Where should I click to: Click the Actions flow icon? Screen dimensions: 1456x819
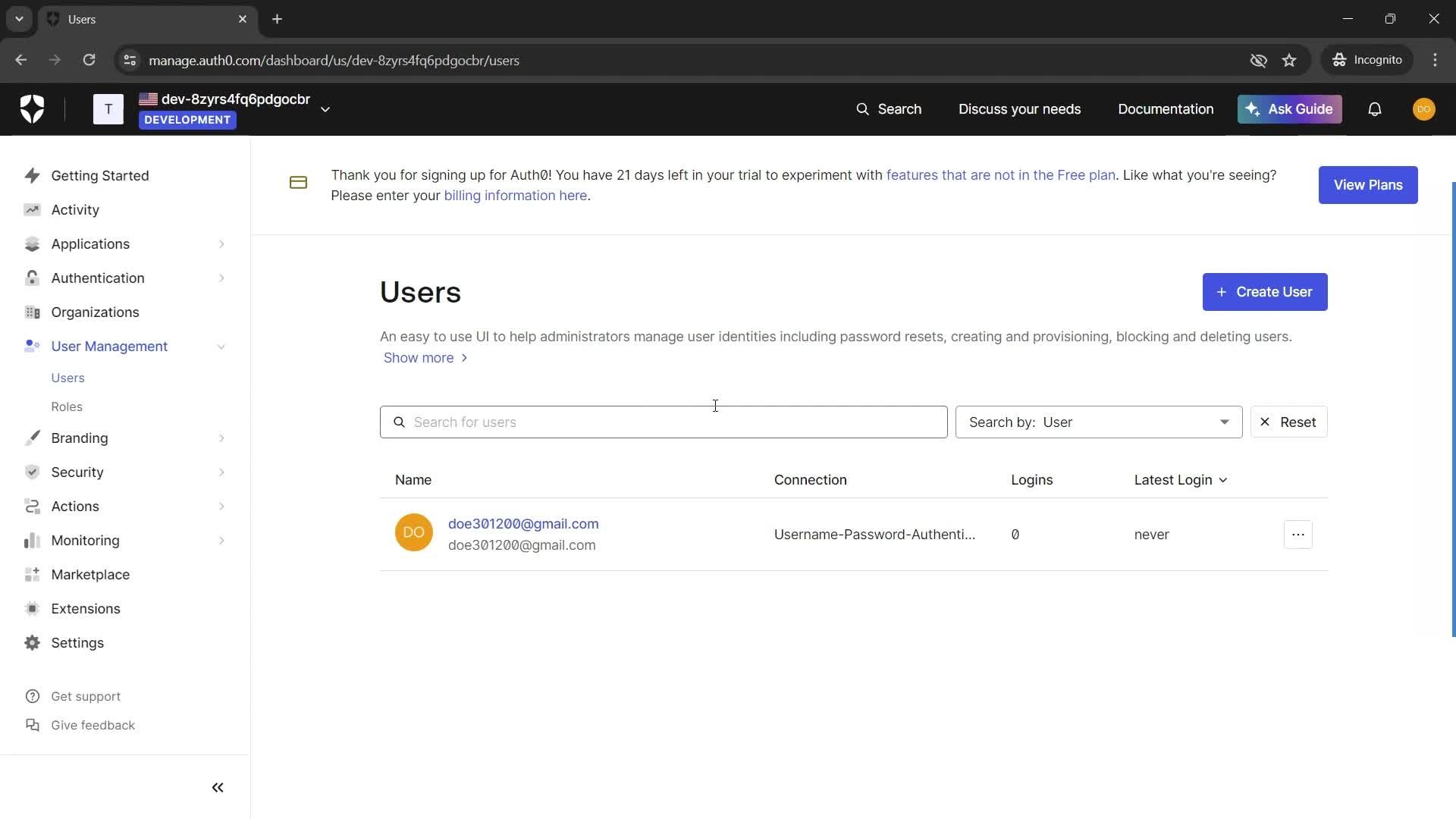[x=32, y=506]
